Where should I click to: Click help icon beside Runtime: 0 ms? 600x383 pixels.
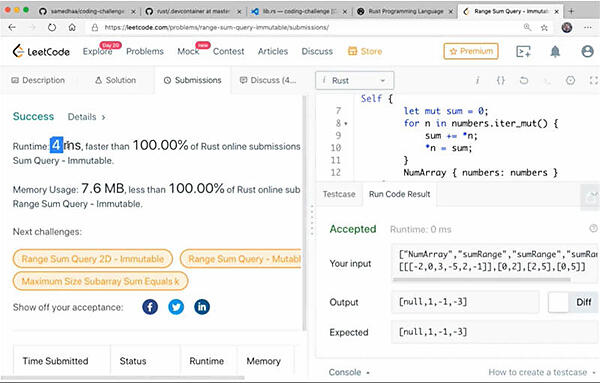click(x=593, y=228)
